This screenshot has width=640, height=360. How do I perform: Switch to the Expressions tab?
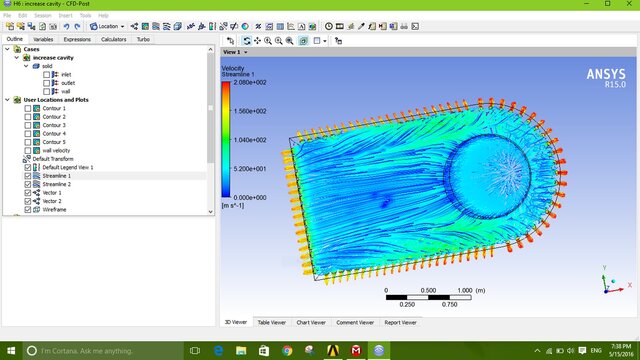(x=77, y=40)
